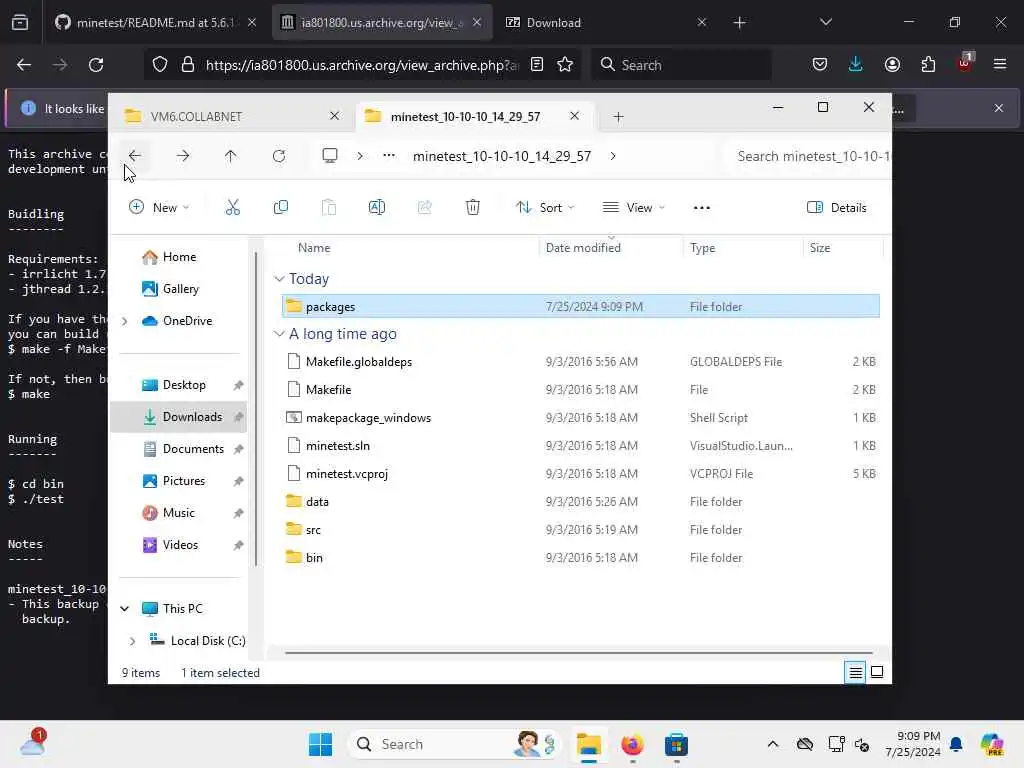1024x768 pixels.
Task: Open File Explorer from taskbar
Action: pyautogui.click(x=588, y=744)
